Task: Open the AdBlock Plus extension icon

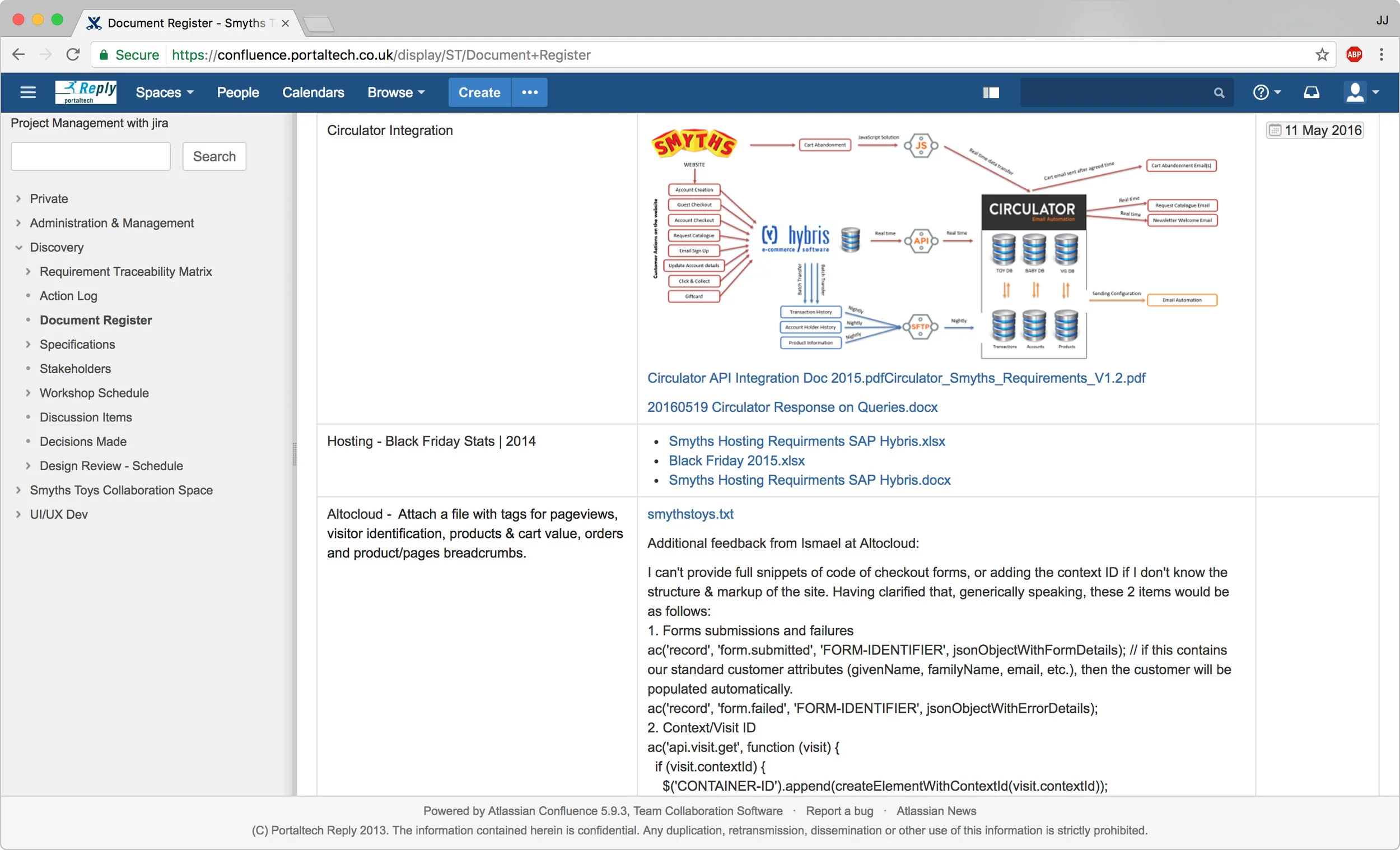Action: [1354, 54]
